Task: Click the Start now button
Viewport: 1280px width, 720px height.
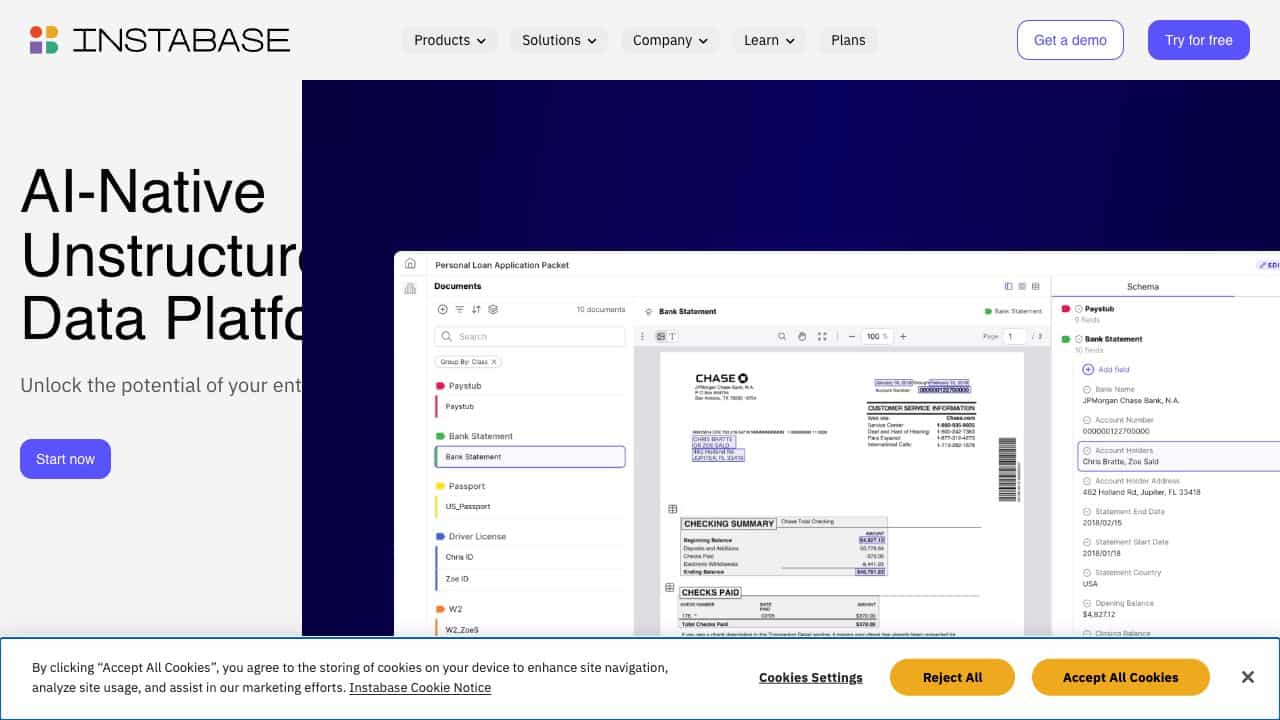Action: pyautogui.click(x=65, y=459)
